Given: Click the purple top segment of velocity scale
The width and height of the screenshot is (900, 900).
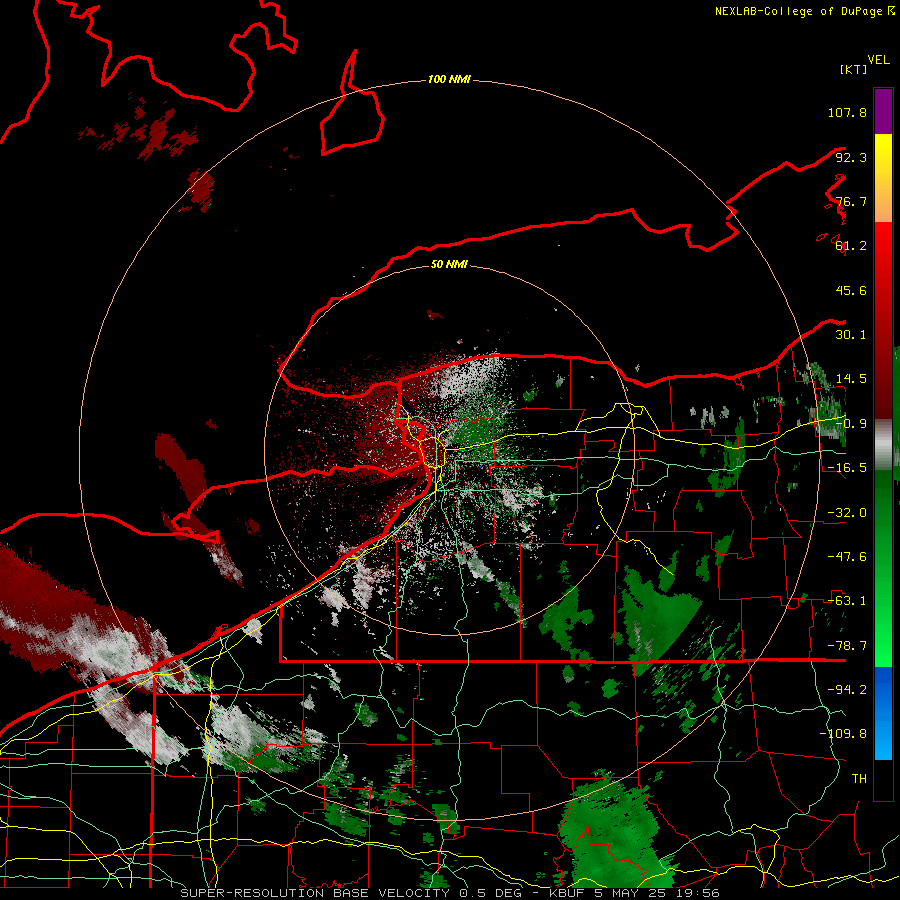Looking at the screenshot, I should click(883, 111).
